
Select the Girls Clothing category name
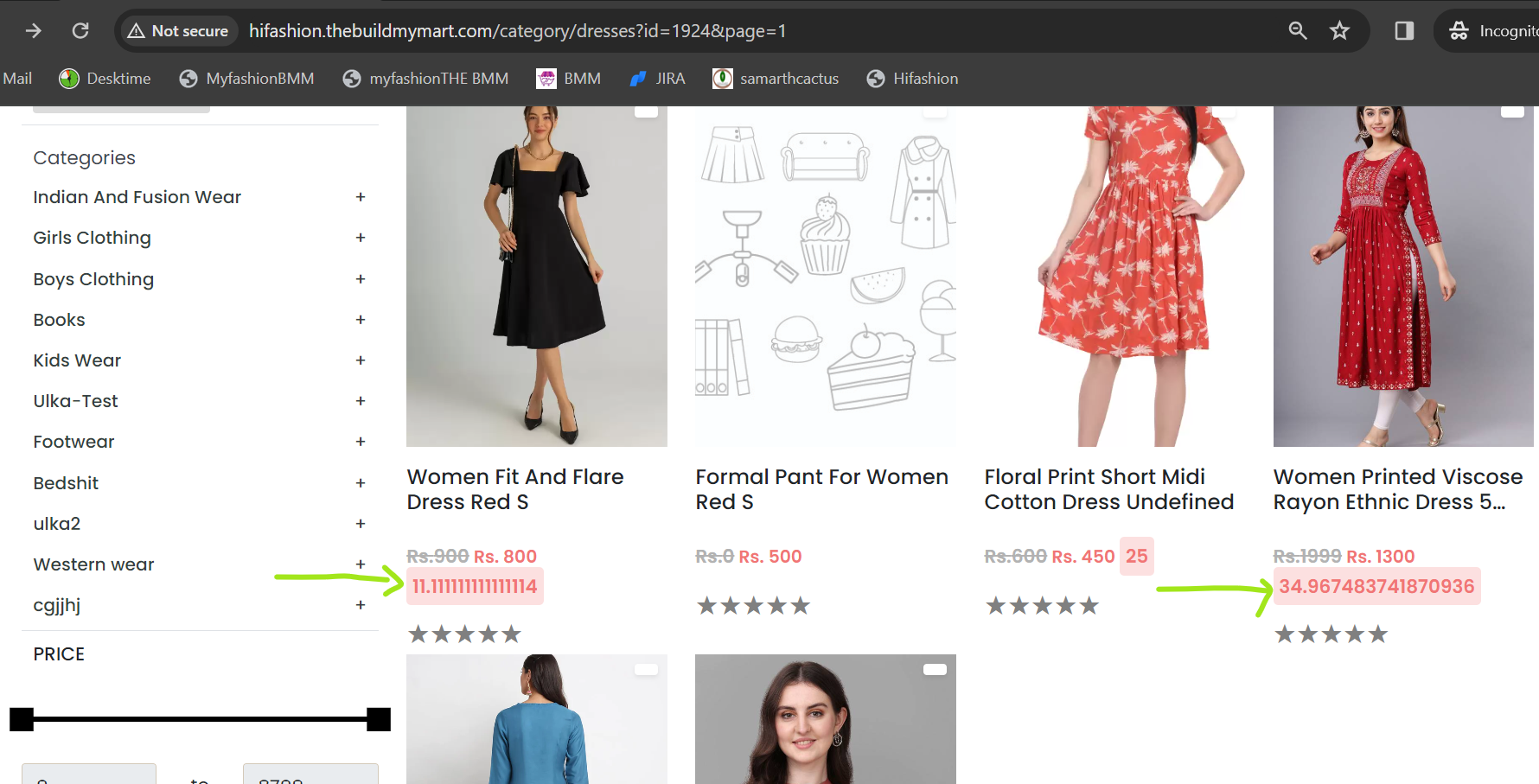click(93, 238)
